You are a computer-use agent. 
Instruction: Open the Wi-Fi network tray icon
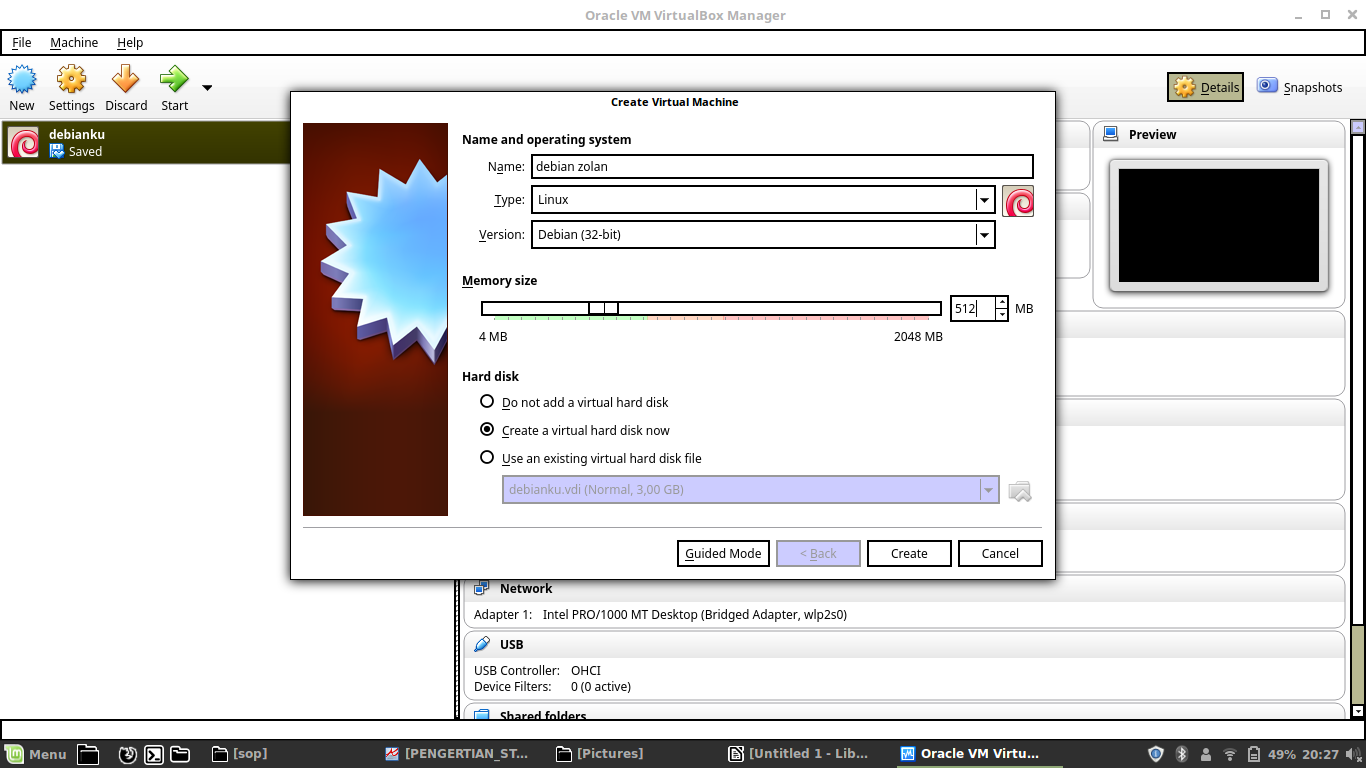(1230, 754)
